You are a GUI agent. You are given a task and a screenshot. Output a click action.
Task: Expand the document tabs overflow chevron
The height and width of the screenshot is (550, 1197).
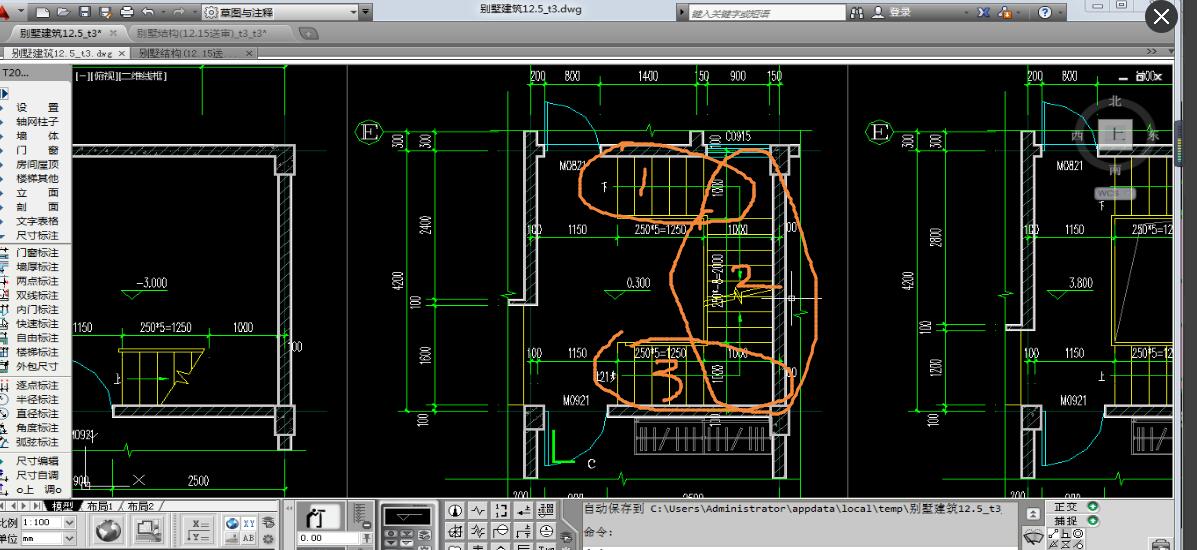click(x=1151, y=52)
